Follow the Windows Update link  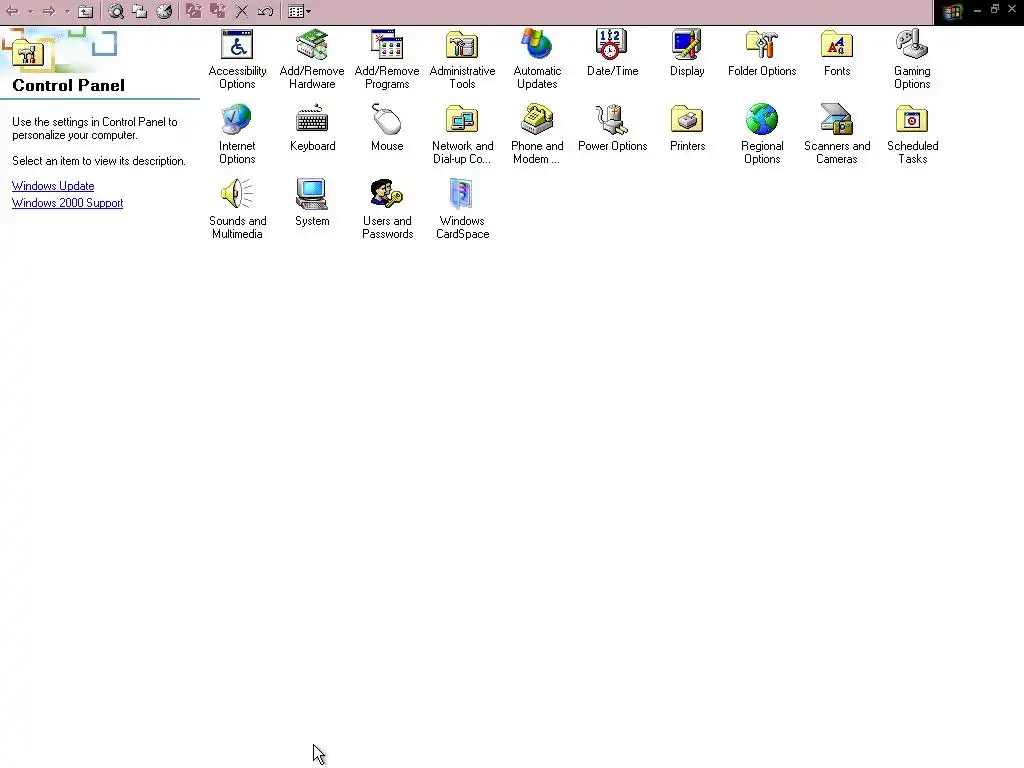pos(53,186)
